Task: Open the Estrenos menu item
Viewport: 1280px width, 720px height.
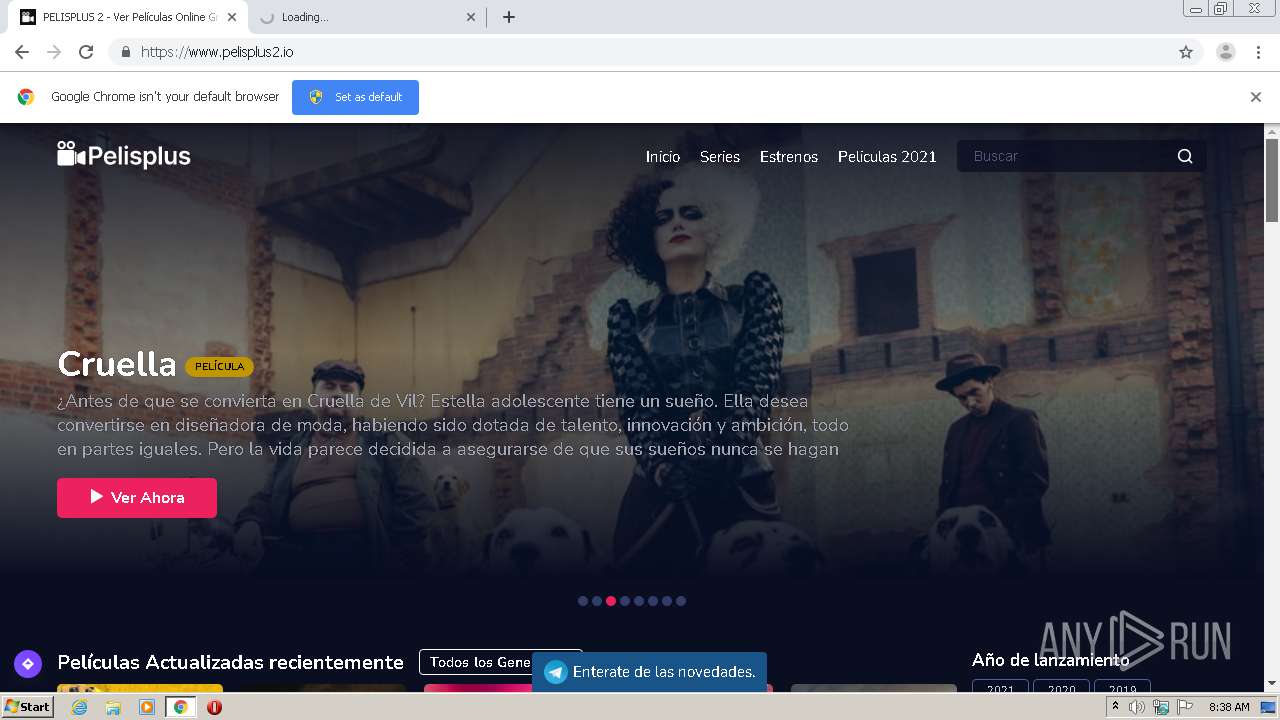Action: click(789, 156)
